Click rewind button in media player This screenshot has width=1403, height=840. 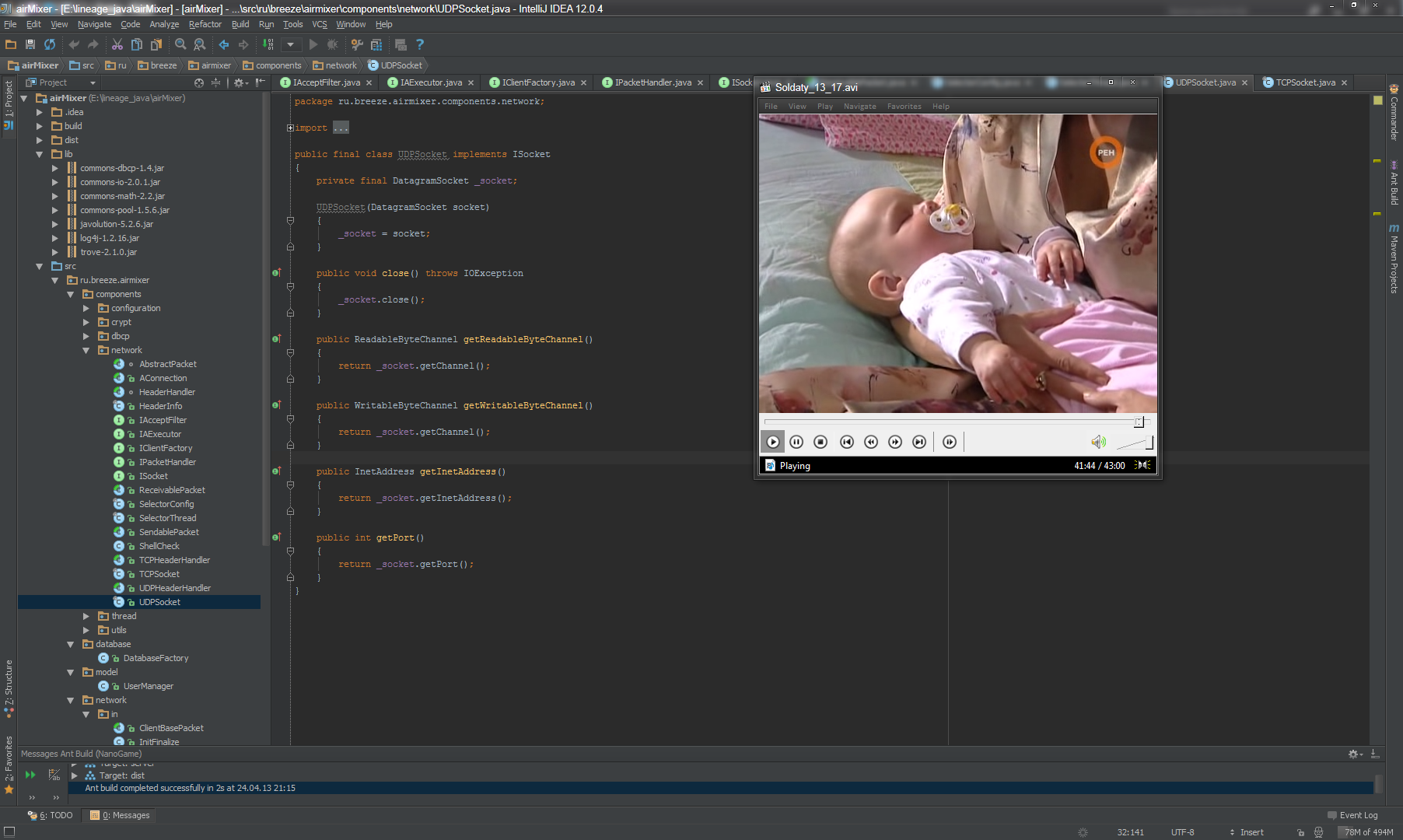[871, 442]
